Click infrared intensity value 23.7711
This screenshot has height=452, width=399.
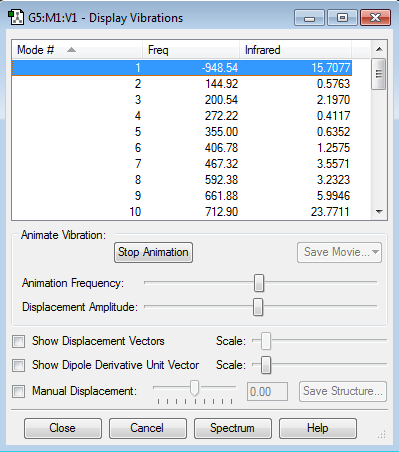coord(330,212)
